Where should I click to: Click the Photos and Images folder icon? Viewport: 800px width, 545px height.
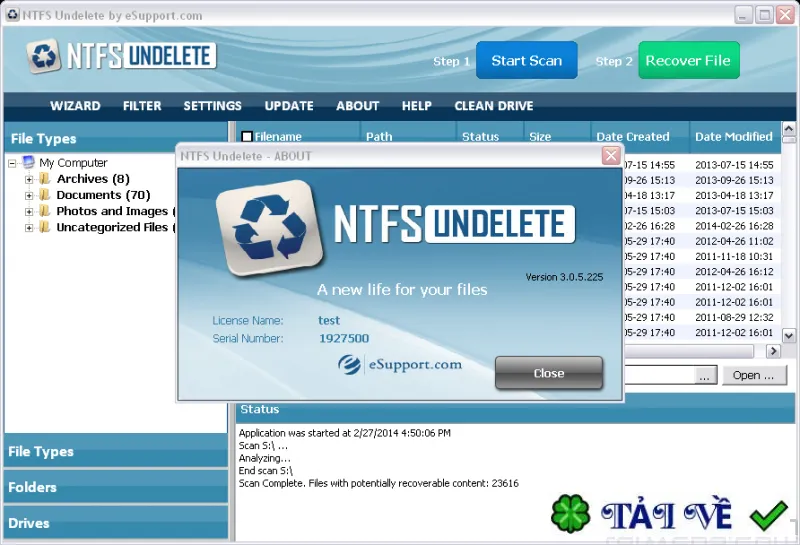45,211
